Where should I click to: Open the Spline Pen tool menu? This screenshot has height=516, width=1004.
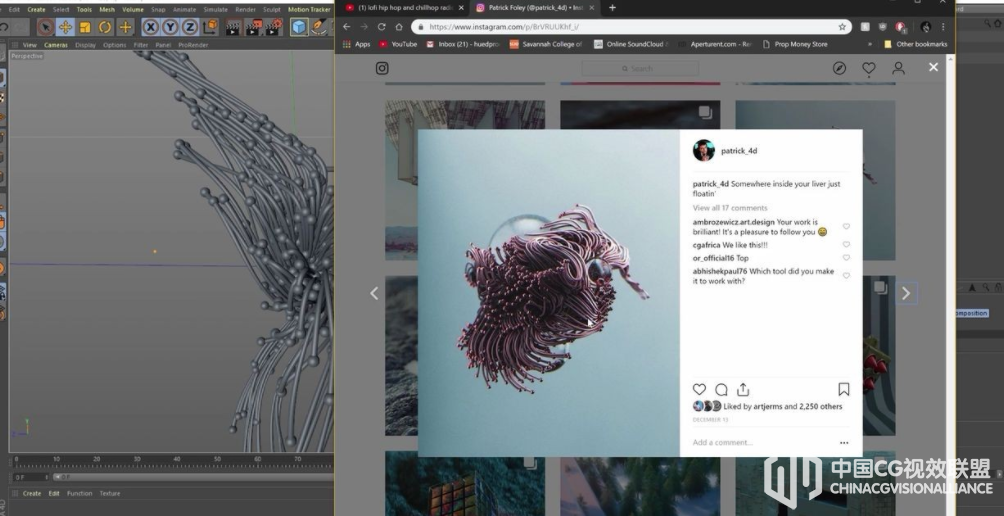click(318, 27)
